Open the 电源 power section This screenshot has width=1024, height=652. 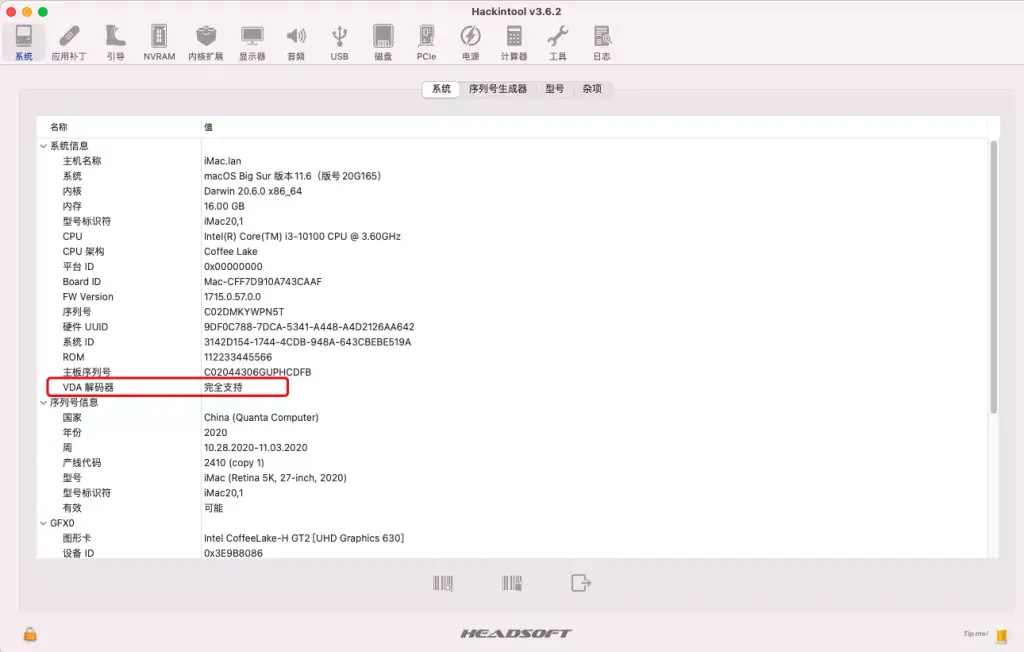tap(470, 43)
